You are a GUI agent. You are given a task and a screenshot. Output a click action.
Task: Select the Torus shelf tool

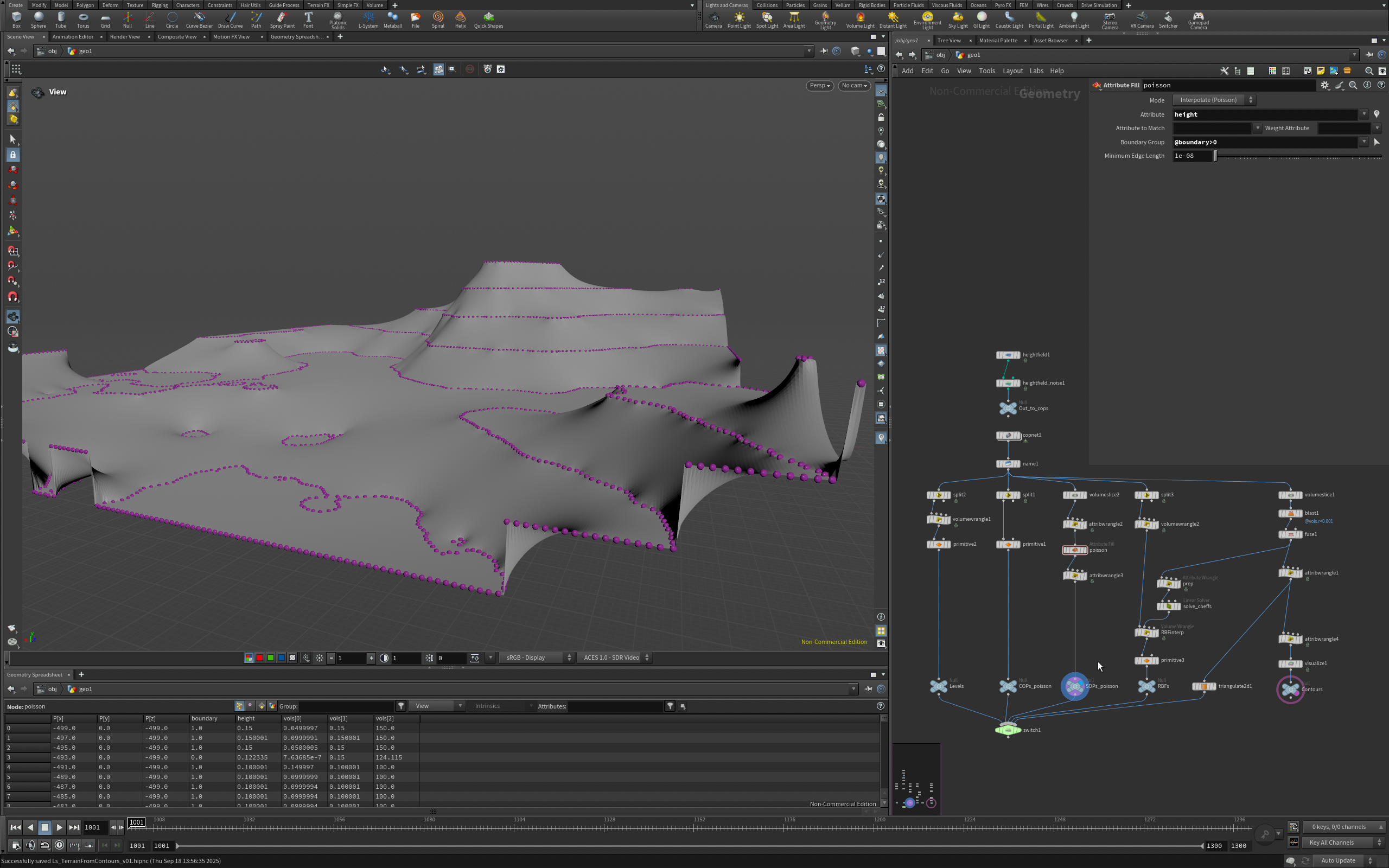[82, 20]
